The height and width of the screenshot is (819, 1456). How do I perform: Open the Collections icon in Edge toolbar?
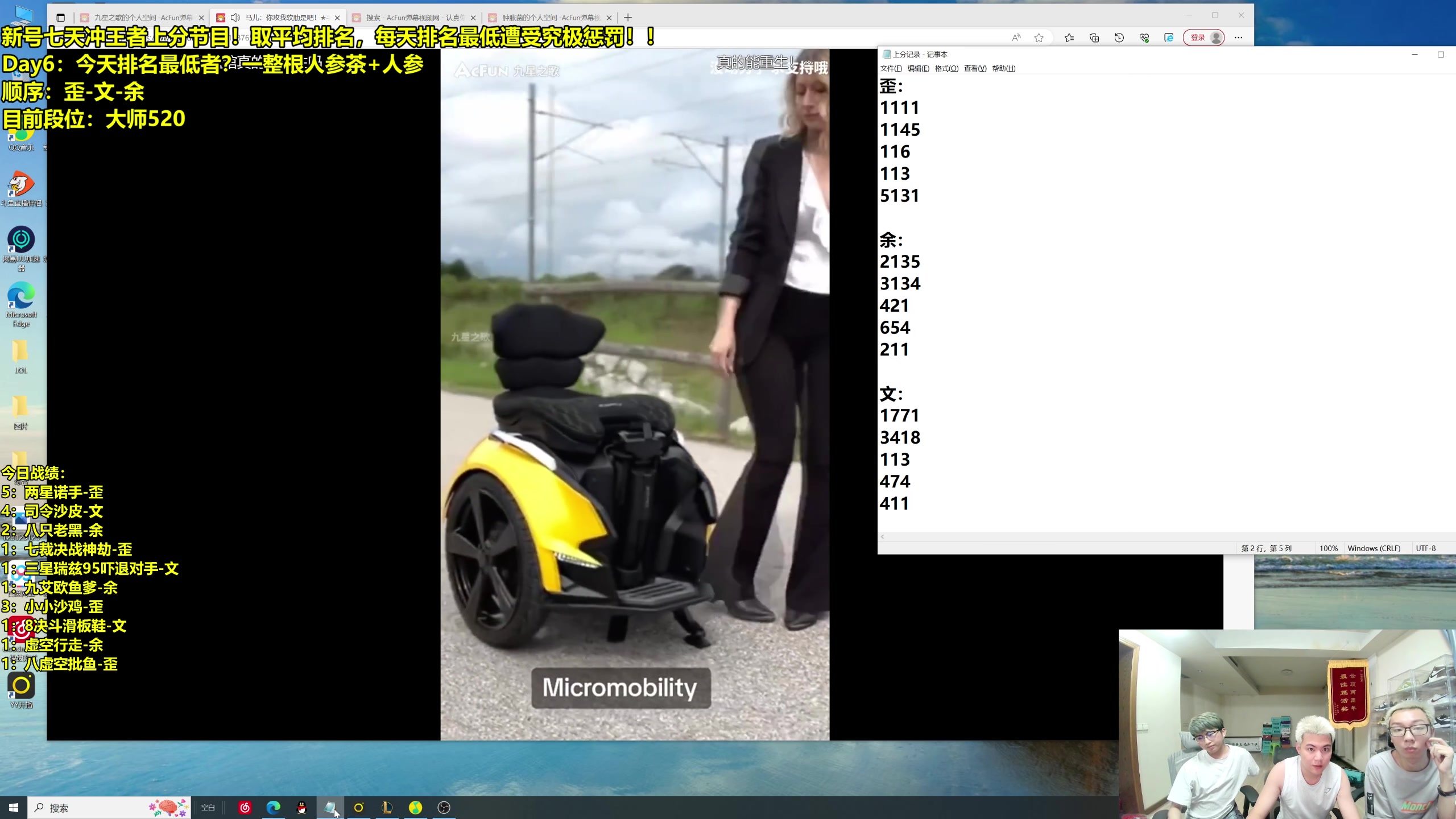(1094, 38)
